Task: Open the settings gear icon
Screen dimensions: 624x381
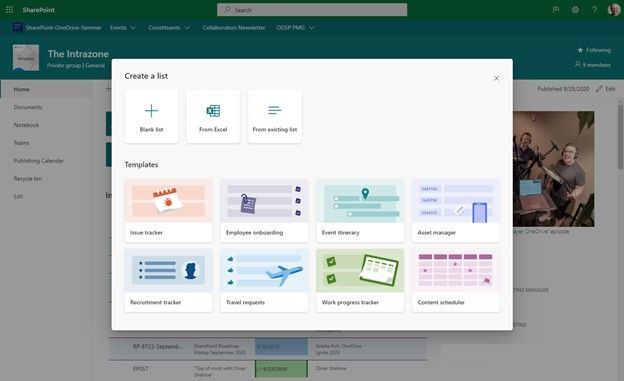Action: coord(575,10)
